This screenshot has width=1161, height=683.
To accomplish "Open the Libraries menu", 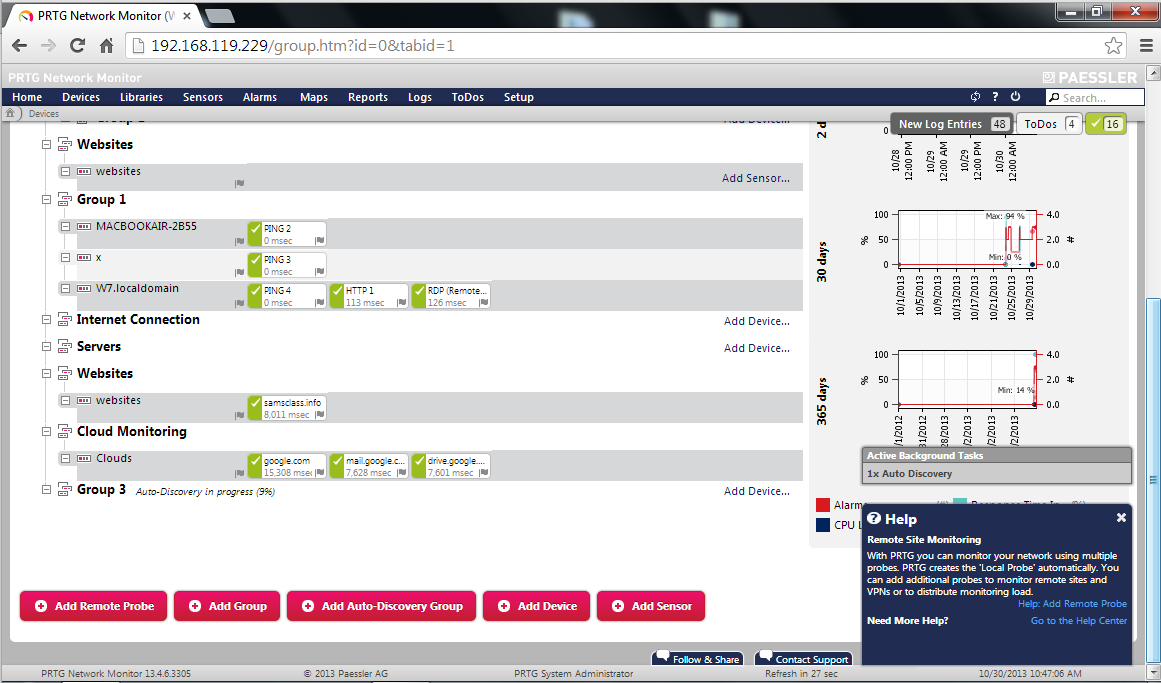I will click(x=141, y=97).
